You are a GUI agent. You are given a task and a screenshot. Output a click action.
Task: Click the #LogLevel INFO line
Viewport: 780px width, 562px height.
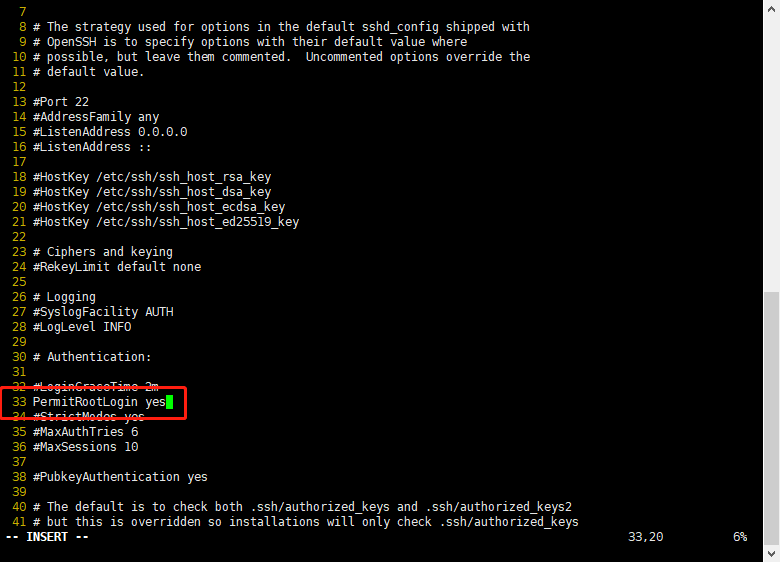pyautogui.click(x=82, y=327)
